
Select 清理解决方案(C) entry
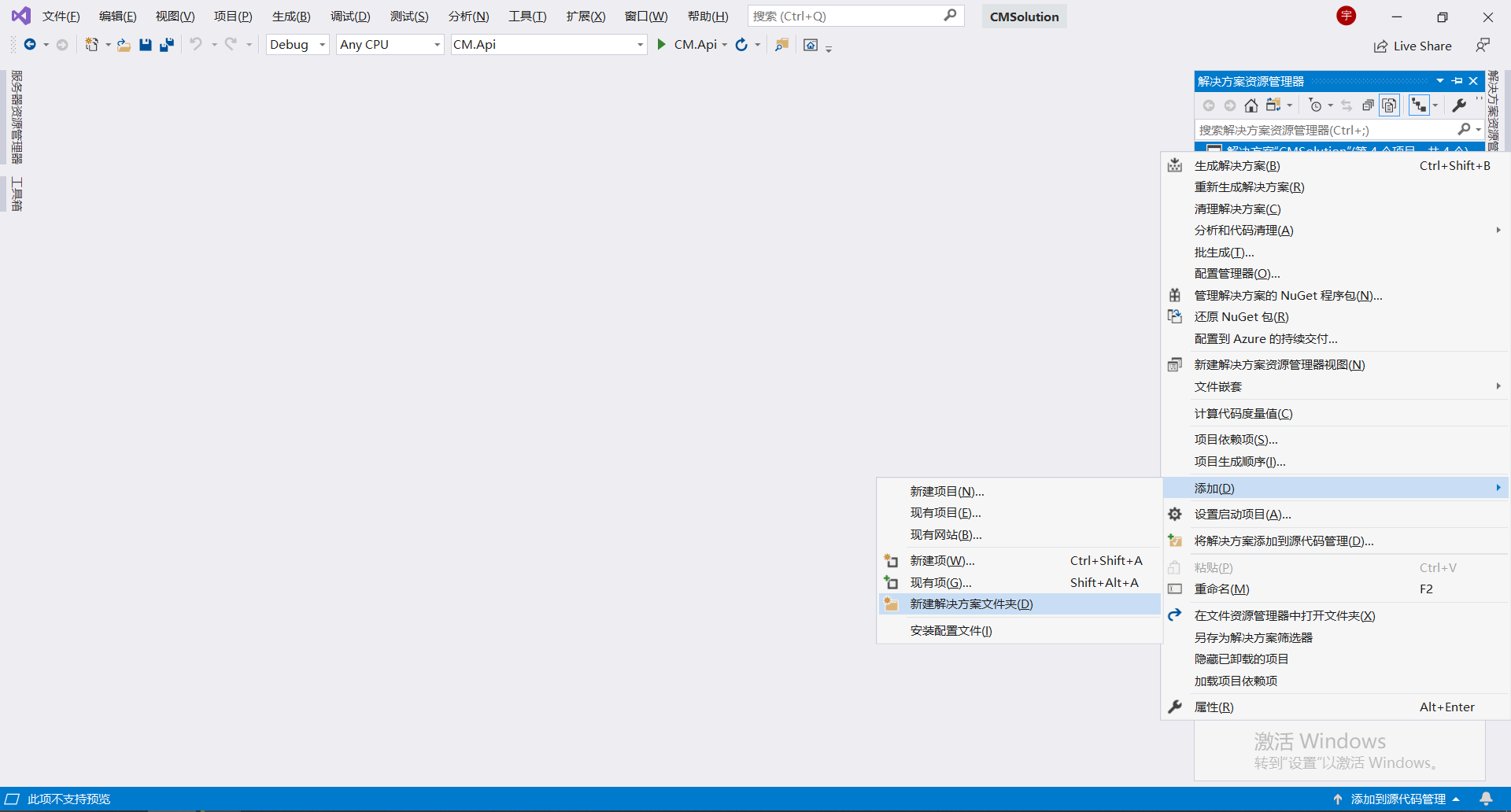[x=1336, y=209]
